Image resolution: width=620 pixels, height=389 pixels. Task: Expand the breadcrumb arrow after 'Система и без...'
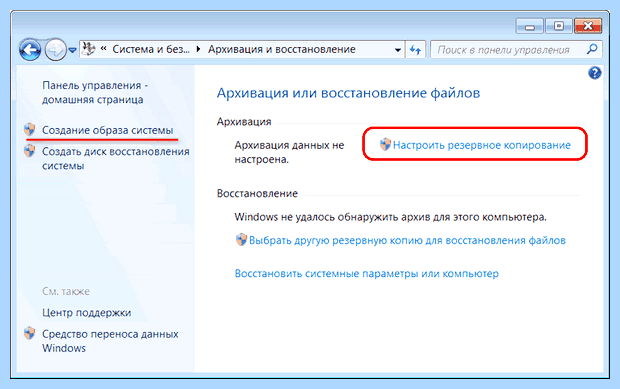coord(198,49)
